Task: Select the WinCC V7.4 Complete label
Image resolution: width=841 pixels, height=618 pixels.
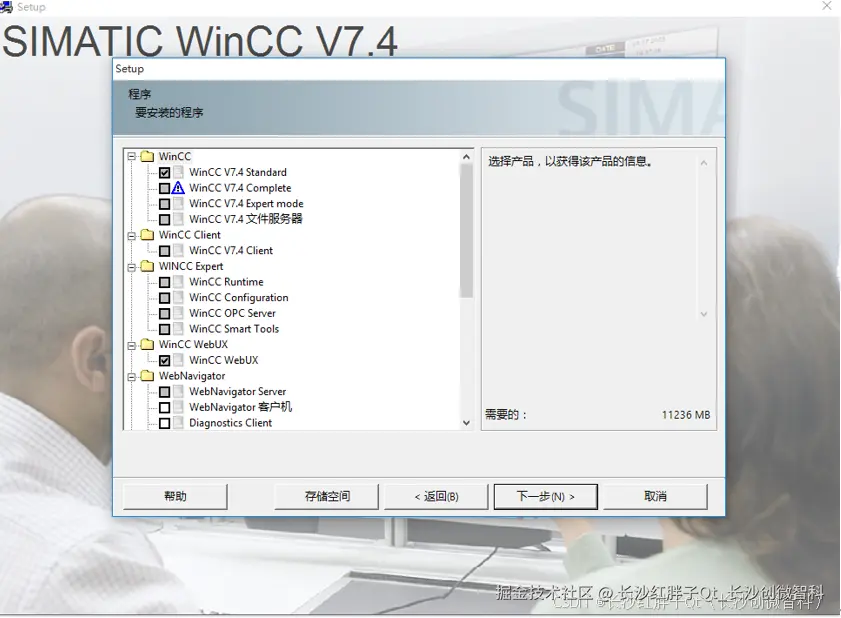Action: pyautogui.click(x=240, y=188)
